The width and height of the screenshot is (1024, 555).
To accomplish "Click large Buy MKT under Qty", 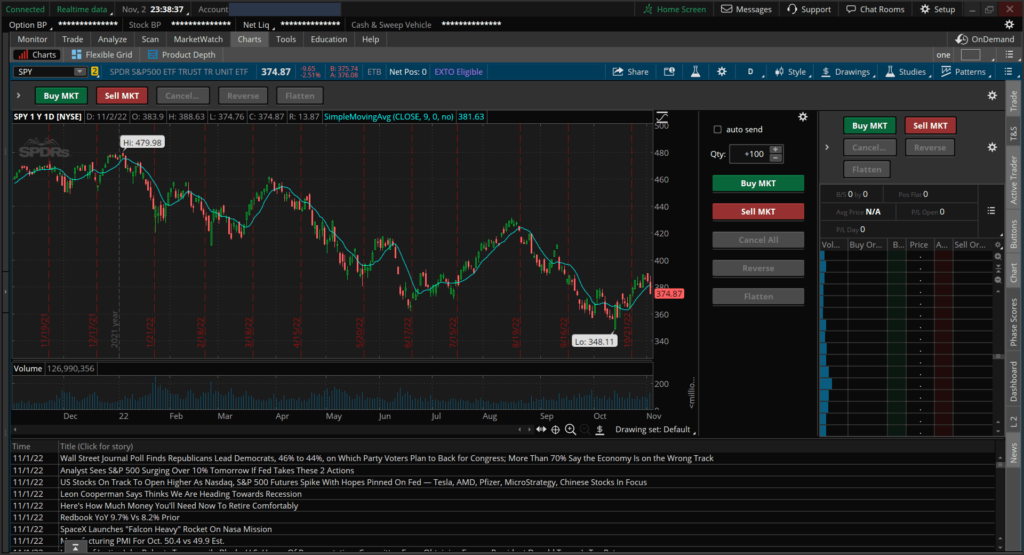I will [x=758, y=183].
